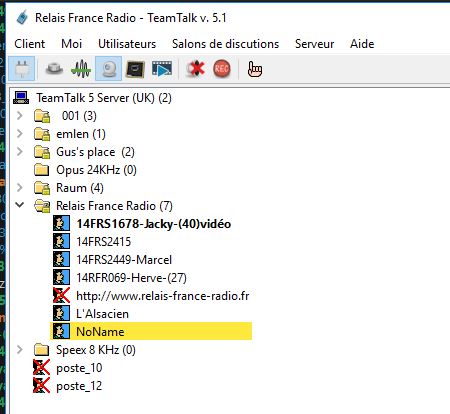Collapse the Relais France Radio channel
Screen dimensions: 450x414
click(x=20, y=205)
